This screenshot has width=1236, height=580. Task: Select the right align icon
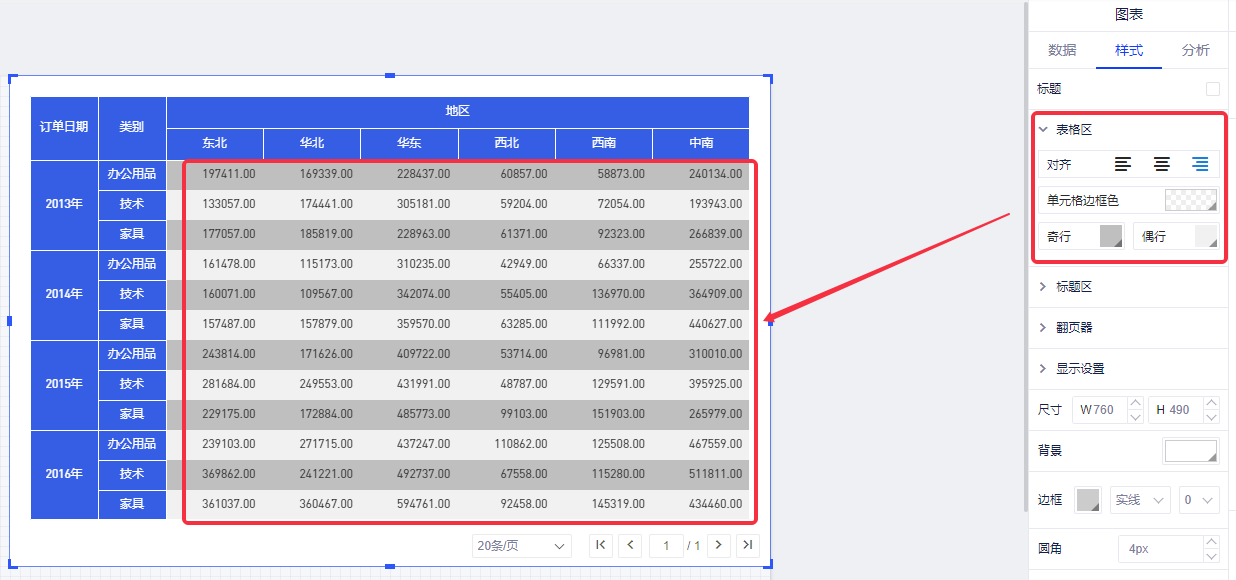[x=1200, y=164]
